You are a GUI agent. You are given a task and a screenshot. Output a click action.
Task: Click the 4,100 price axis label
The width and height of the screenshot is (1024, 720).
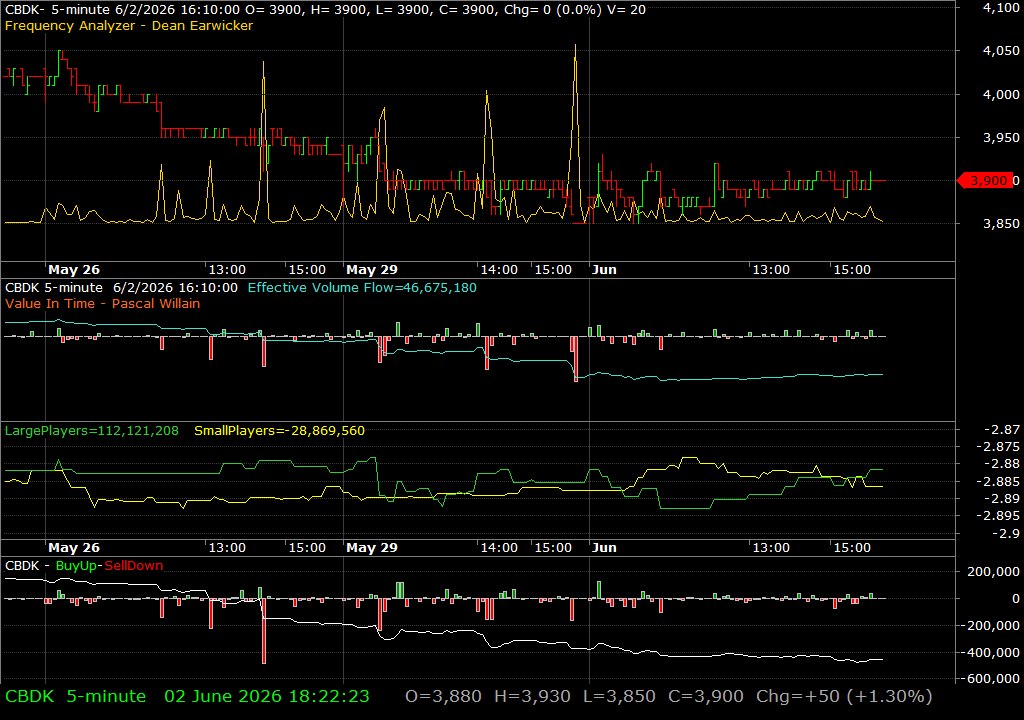coord(1000,8)
